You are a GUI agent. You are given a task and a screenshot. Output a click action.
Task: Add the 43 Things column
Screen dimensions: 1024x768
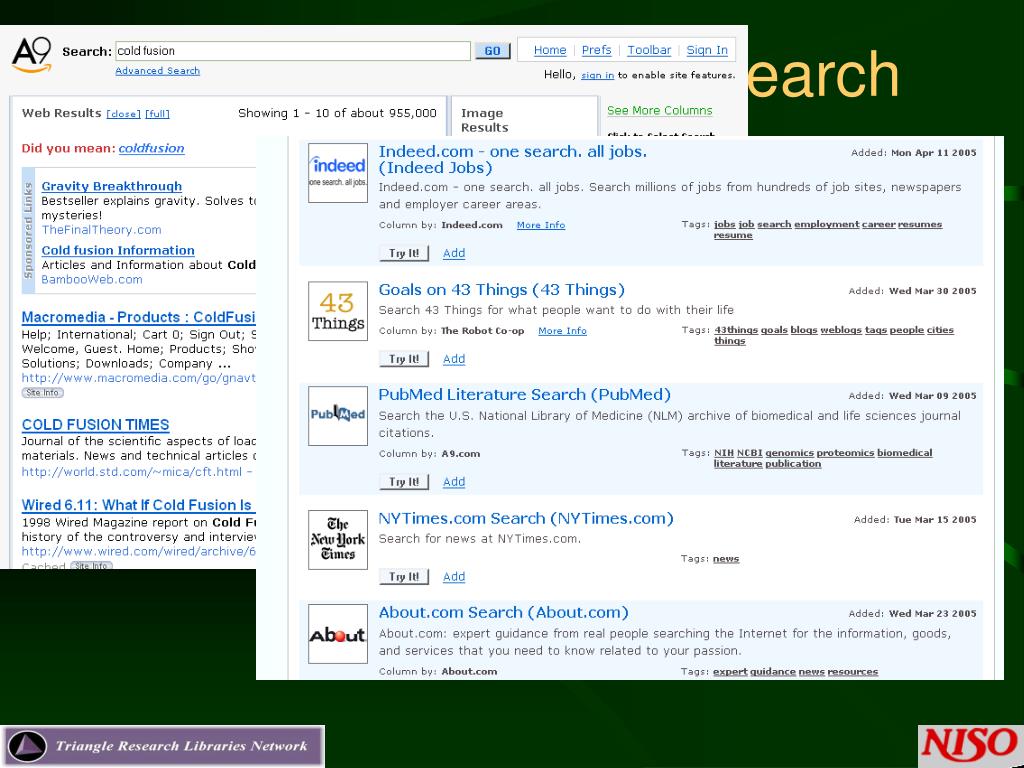(x=454, y=359)
